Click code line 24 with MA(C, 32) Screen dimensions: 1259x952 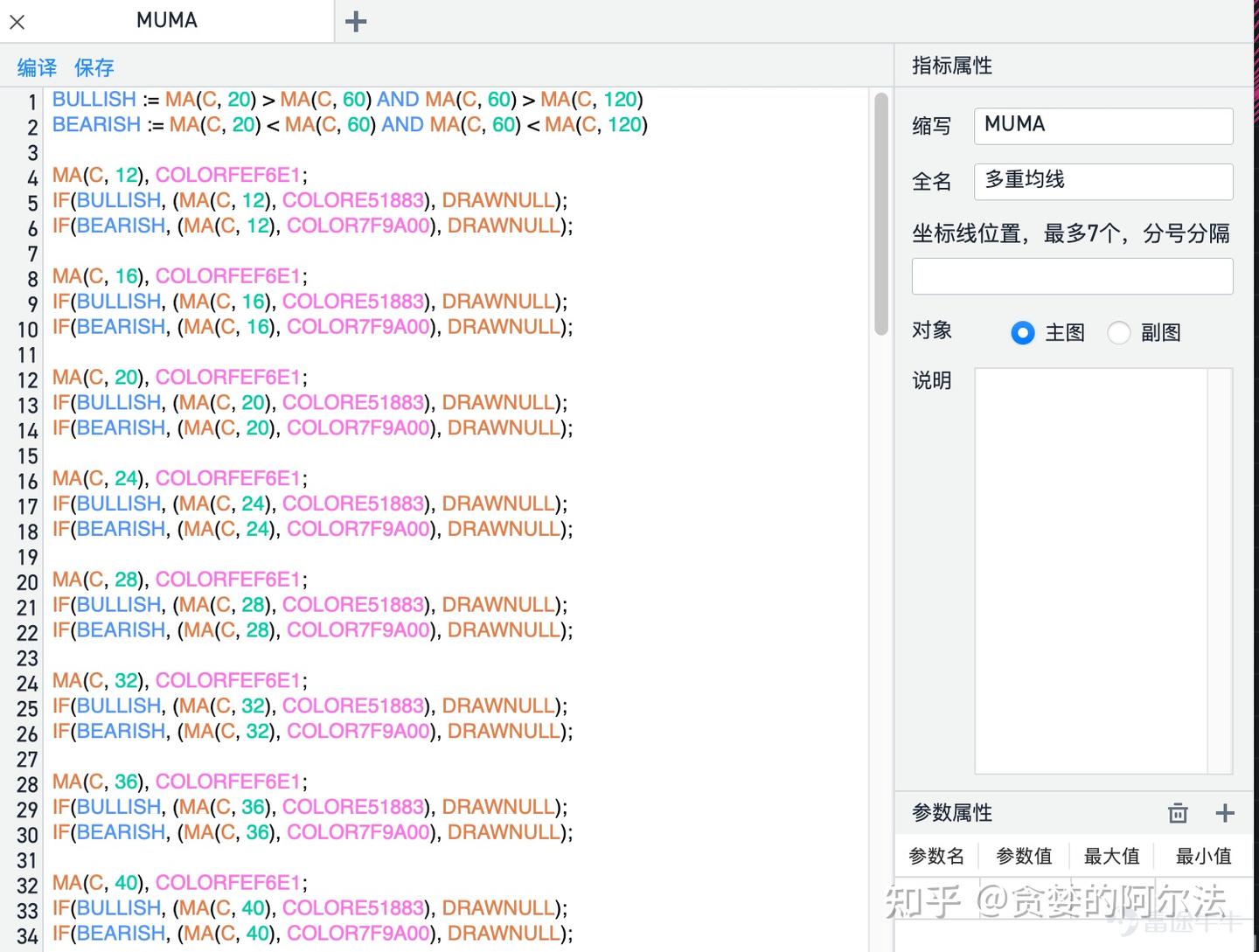179,682
